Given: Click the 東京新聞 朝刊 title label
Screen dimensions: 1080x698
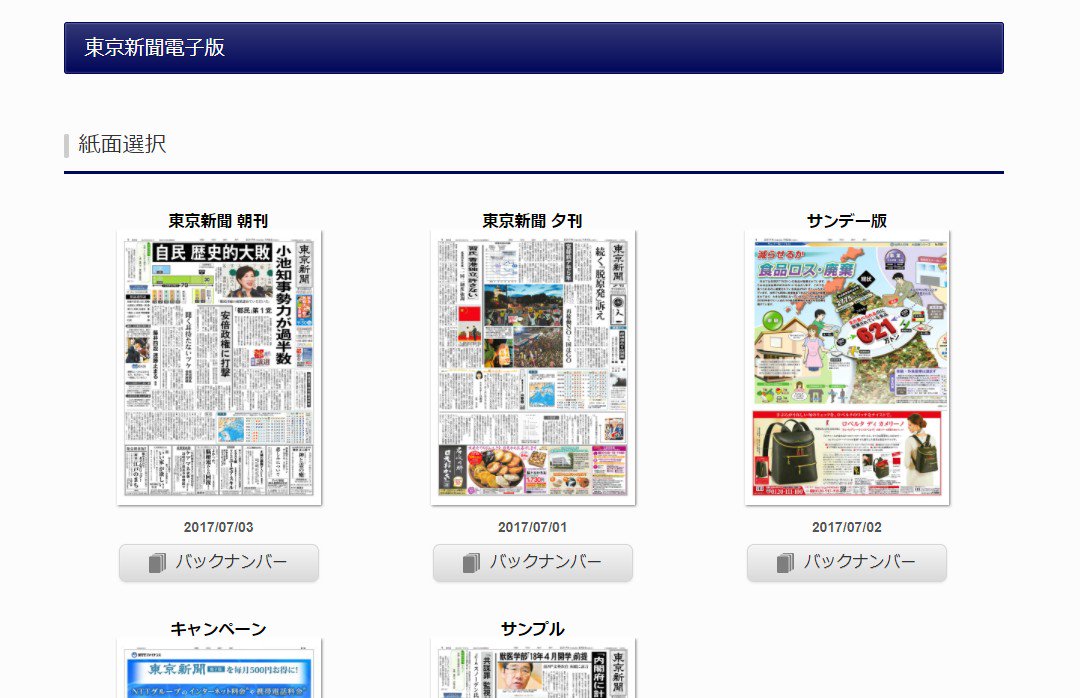Looking at the screenshot, I should coord(218,220).
